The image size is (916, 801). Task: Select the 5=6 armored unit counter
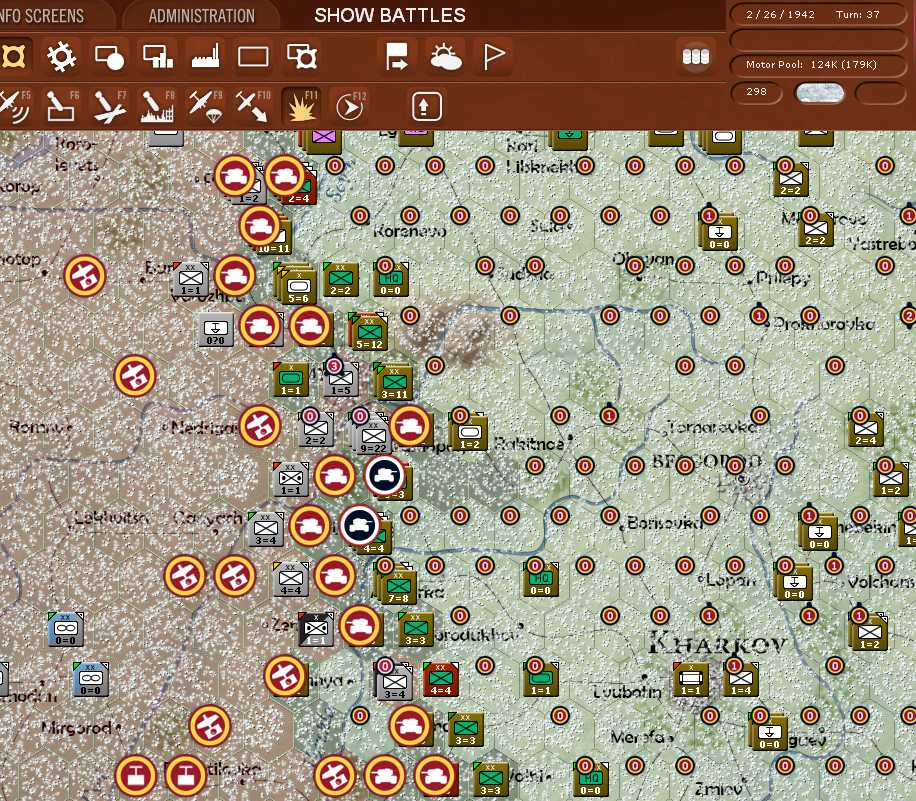(x=299, y=286)
